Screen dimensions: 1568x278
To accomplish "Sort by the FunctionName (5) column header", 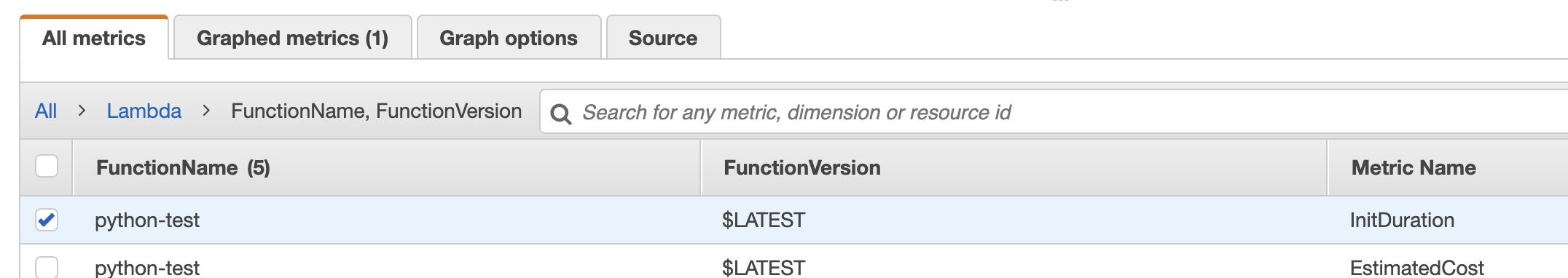I will point(183,168).
